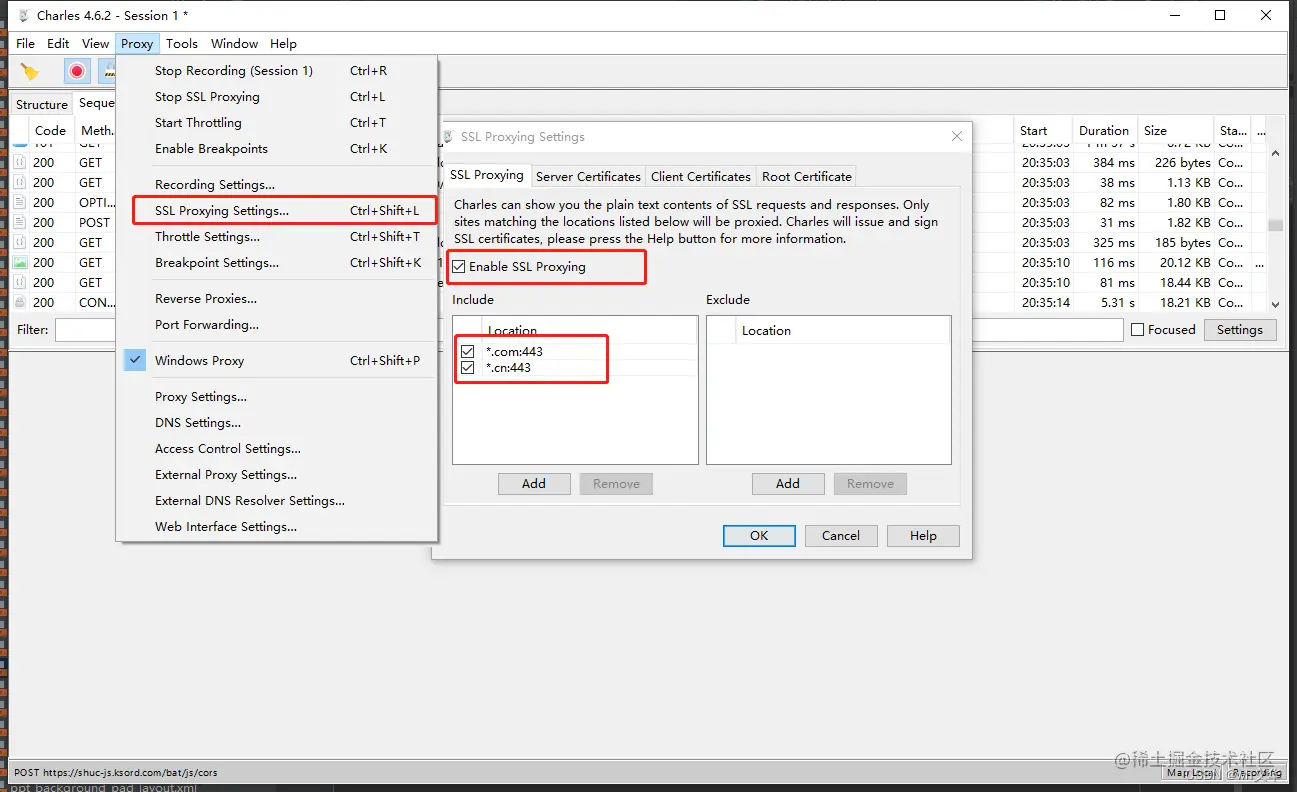This screenshot has width=1297, height=792.
Task: Open Breakpoint Settings... menu item
Action: [276, 263]
